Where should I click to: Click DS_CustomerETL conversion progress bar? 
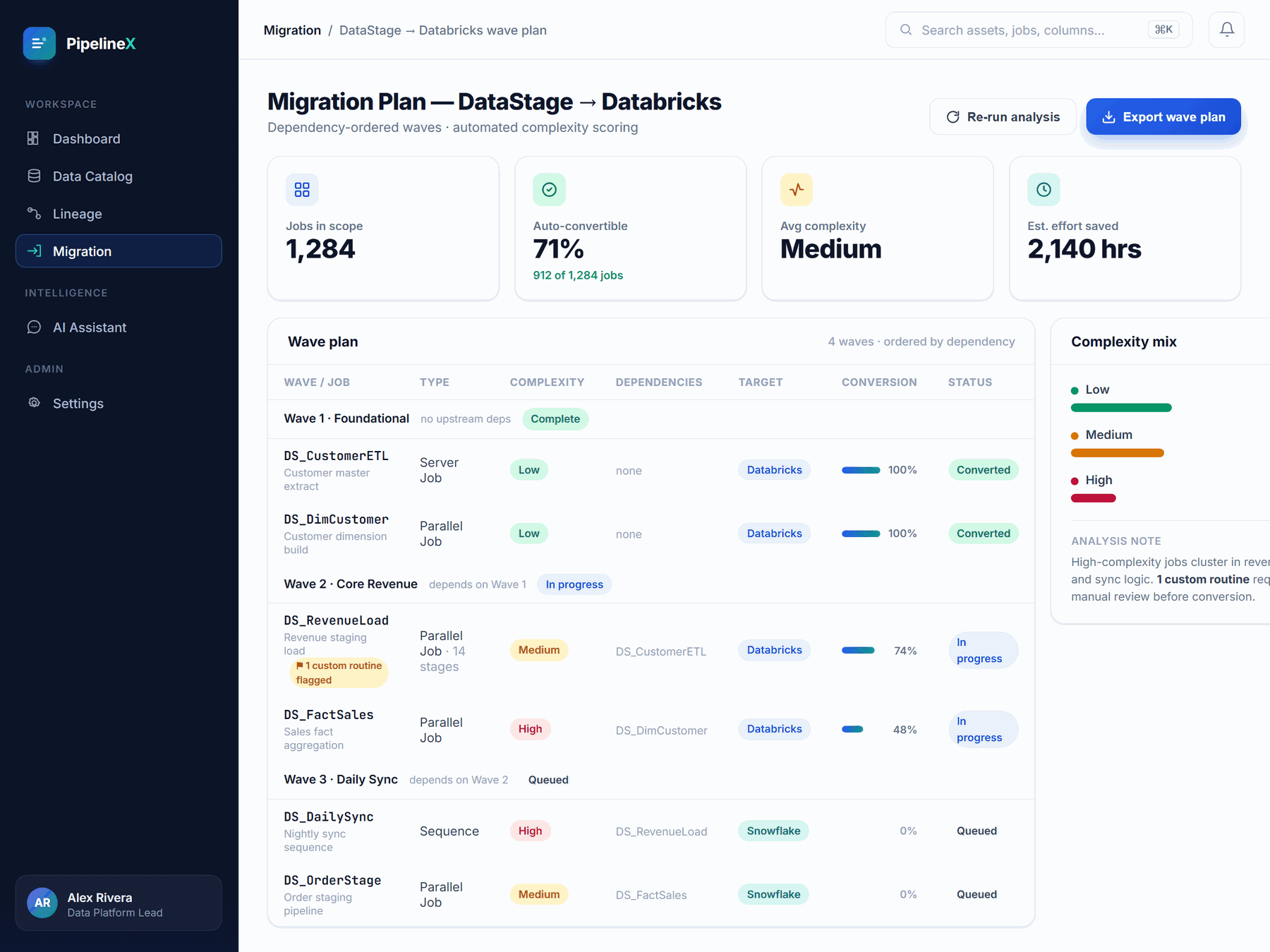pos(861,470)
